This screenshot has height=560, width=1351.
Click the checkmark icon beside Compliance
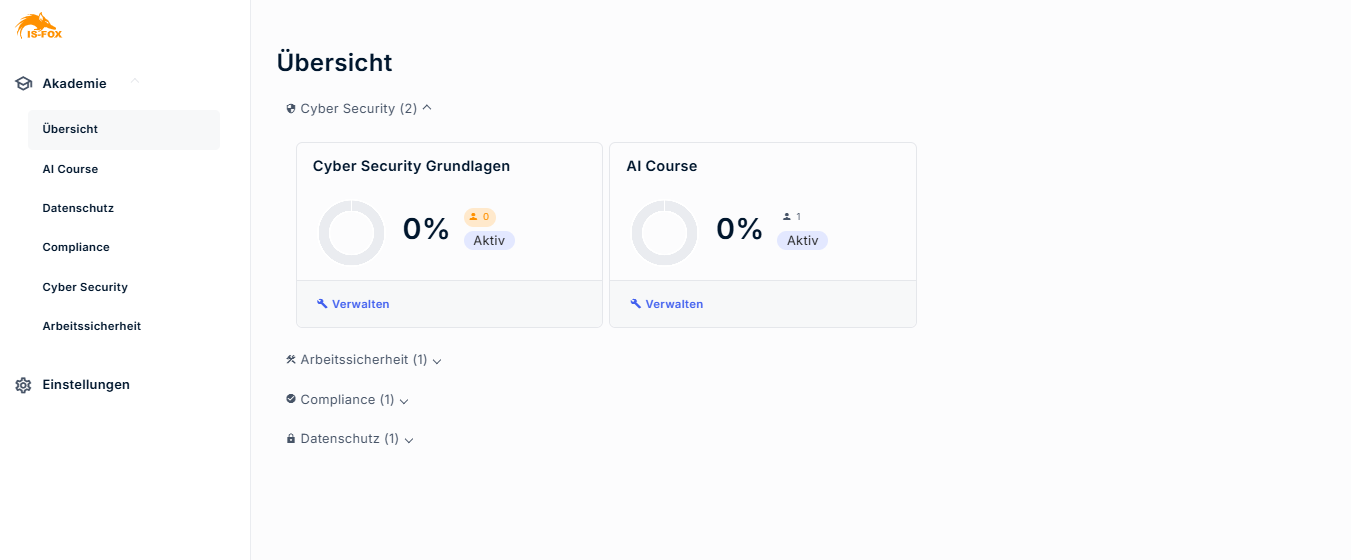291,399
